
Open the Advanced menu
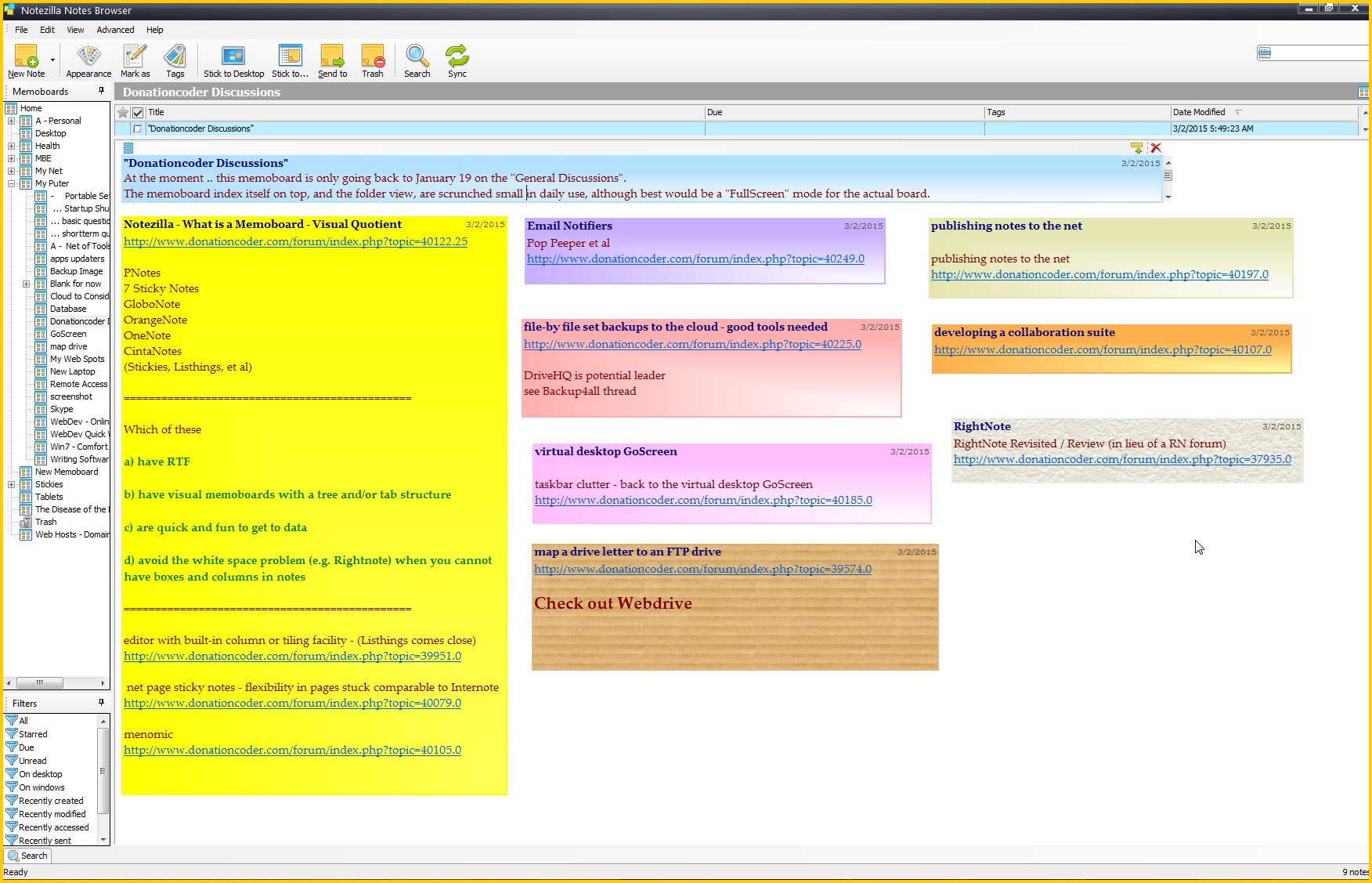pos(115,30)
